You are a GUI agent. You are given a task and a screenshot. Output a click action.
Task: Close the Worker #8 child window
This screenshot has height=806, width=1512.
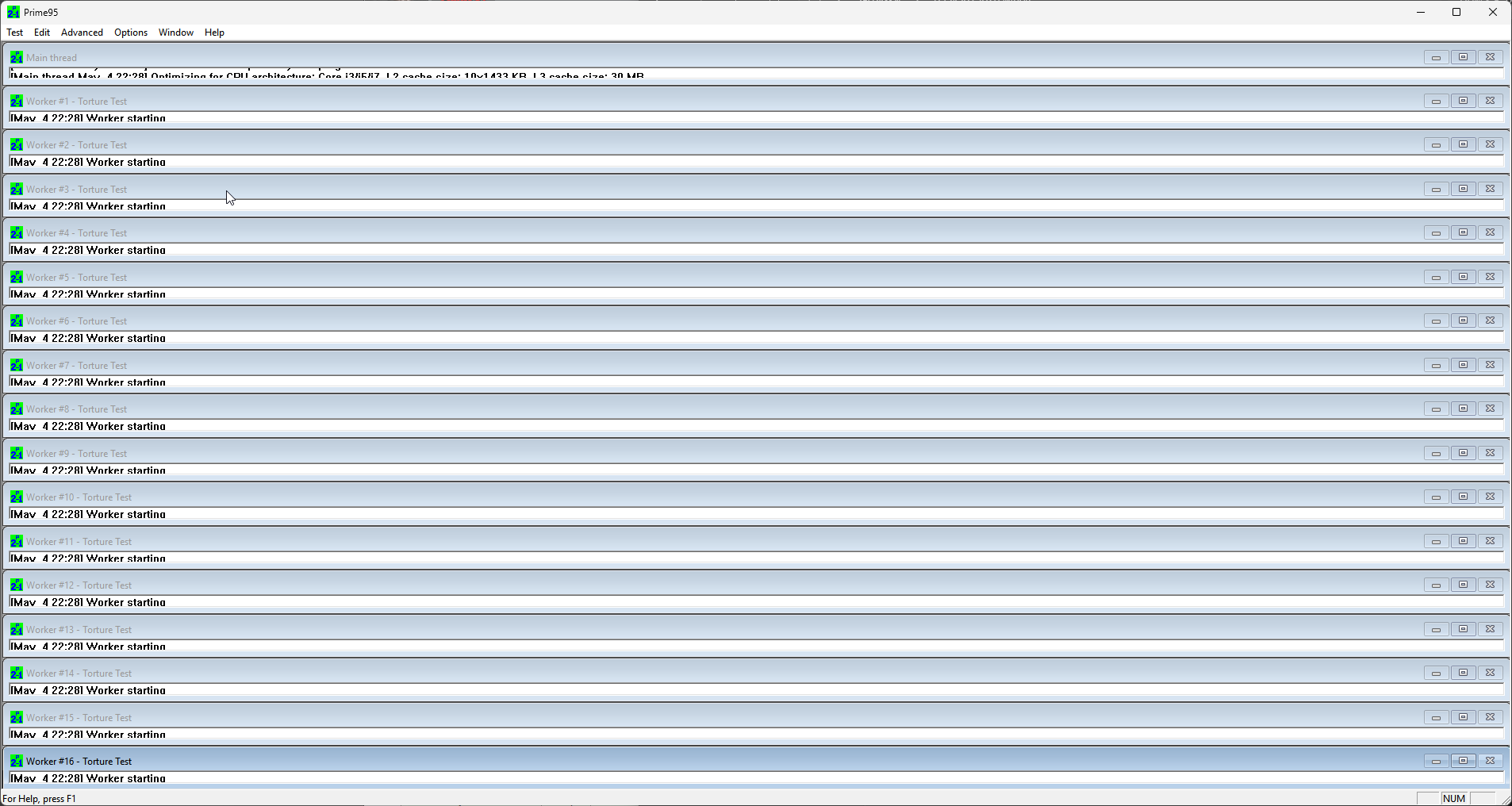click(1490, 409)
